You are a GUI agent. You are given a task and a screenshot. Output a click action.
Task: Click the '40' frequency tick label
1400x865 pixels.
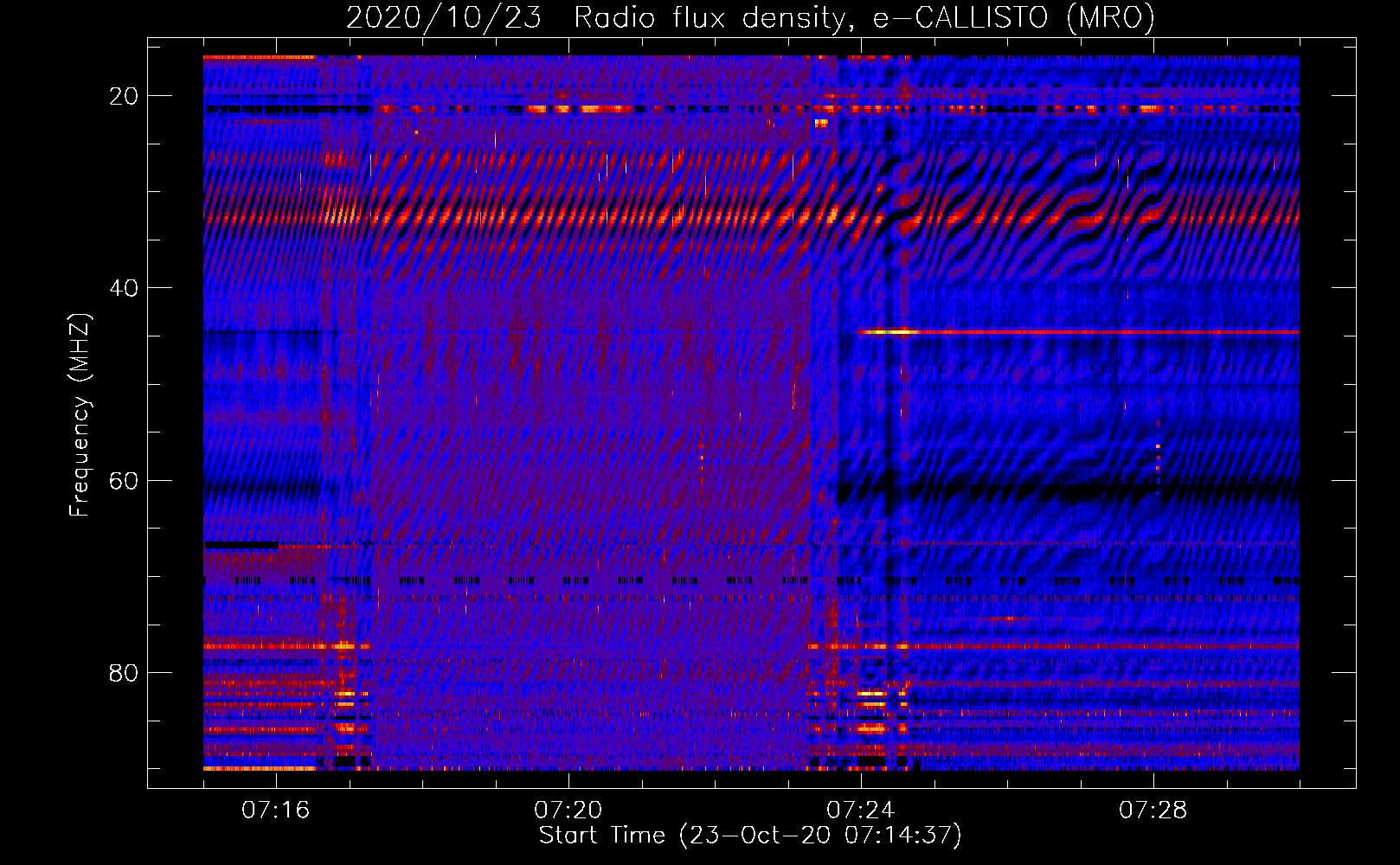pos(124,288)
